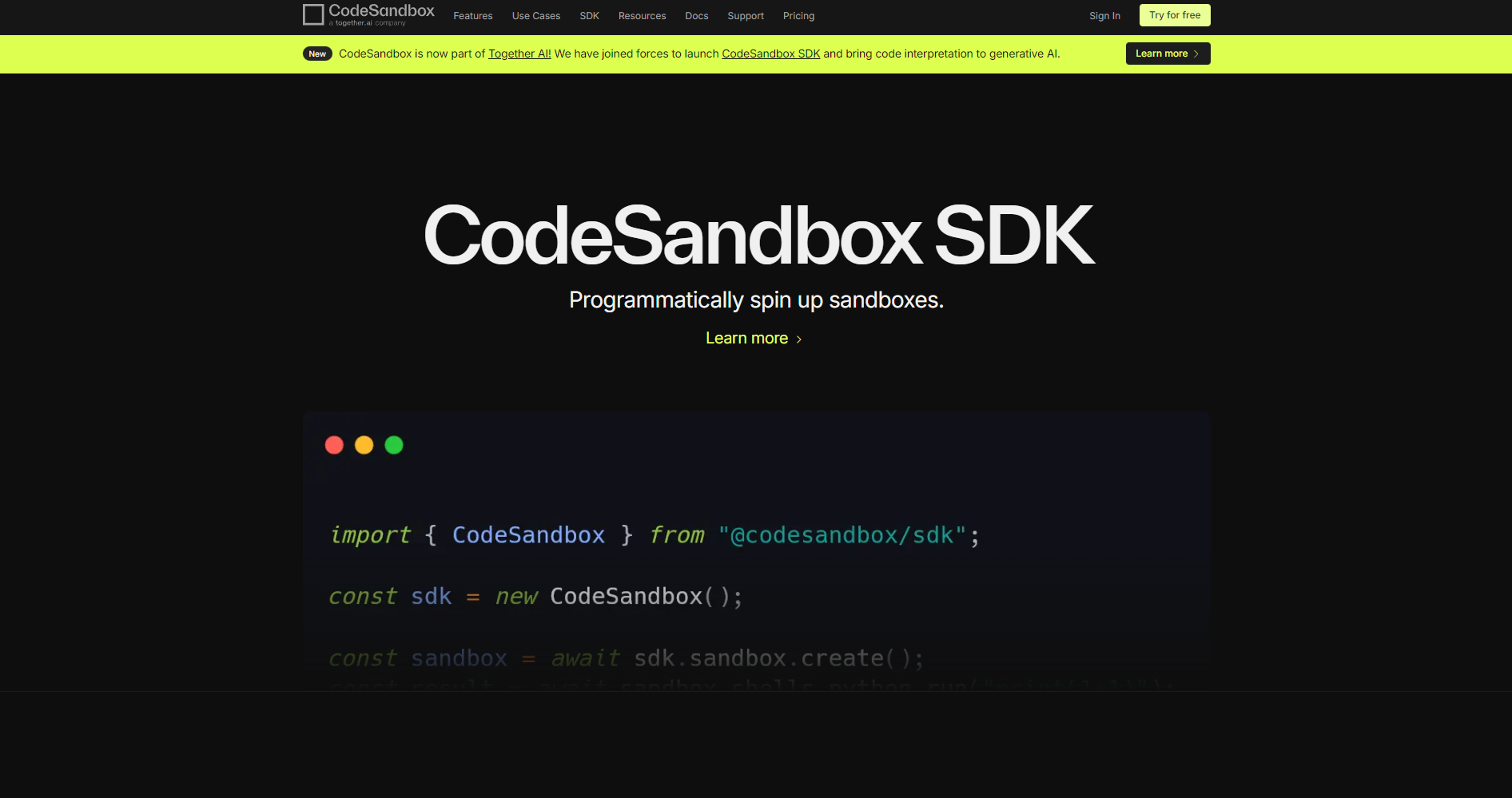Click the green dot in code window
This screenshot has height=798, width=1512.
click(394, 445)
